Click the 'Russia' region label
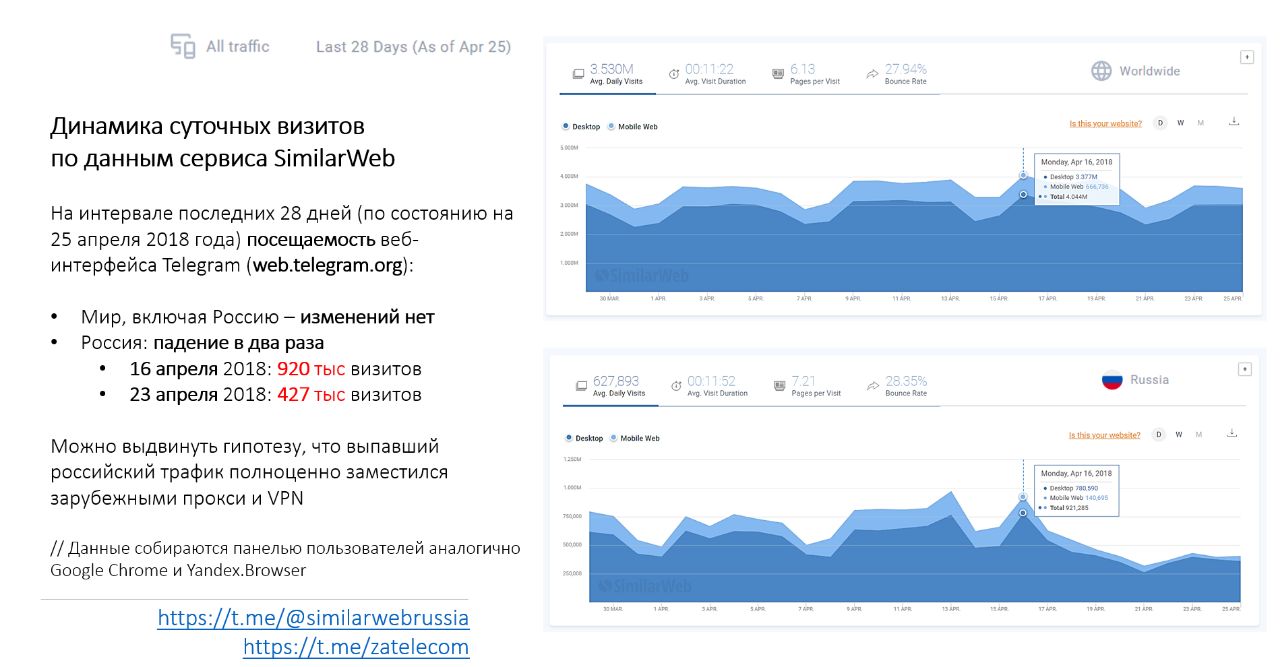The height and width of the screenshot is (667, 1280). pos(1149,380)
